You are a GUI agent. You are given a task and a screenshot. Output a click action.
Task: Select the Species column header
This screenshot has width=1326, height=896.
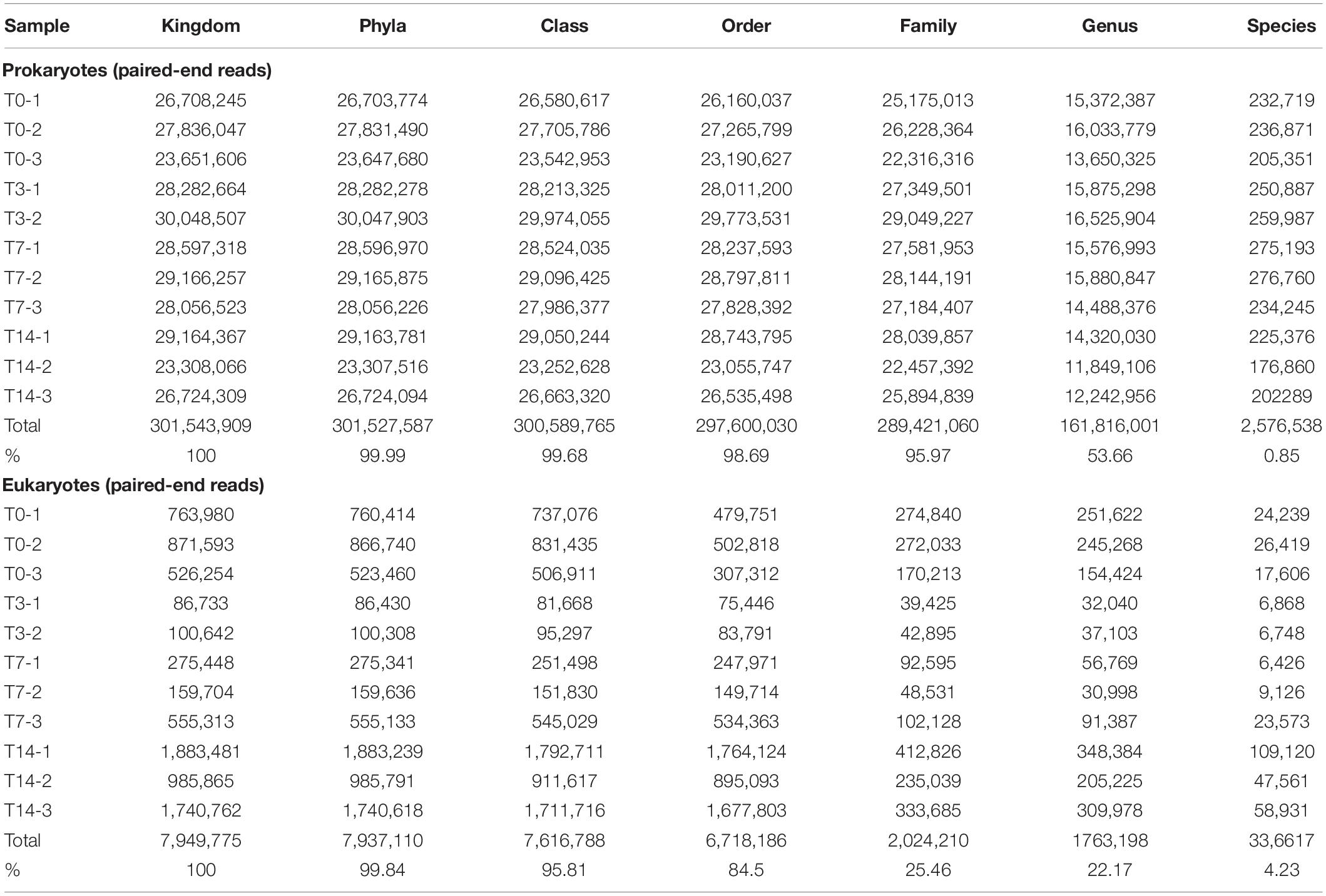coord(1281,26)
